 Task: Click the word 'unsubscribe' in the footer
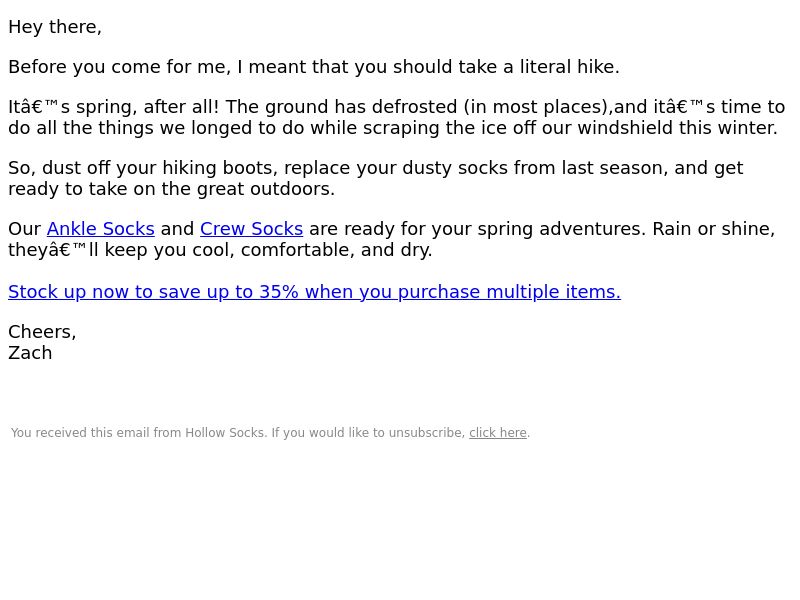coord(427,433)
